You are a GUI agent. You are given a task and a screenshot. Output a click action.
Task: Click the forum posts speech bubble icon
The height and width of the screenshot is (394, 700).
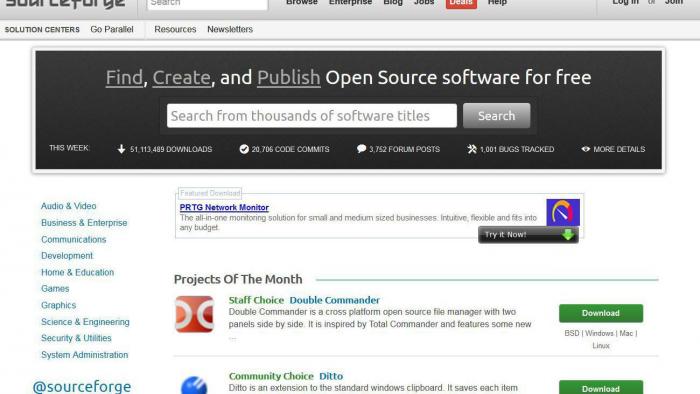[x=361, y=149]
